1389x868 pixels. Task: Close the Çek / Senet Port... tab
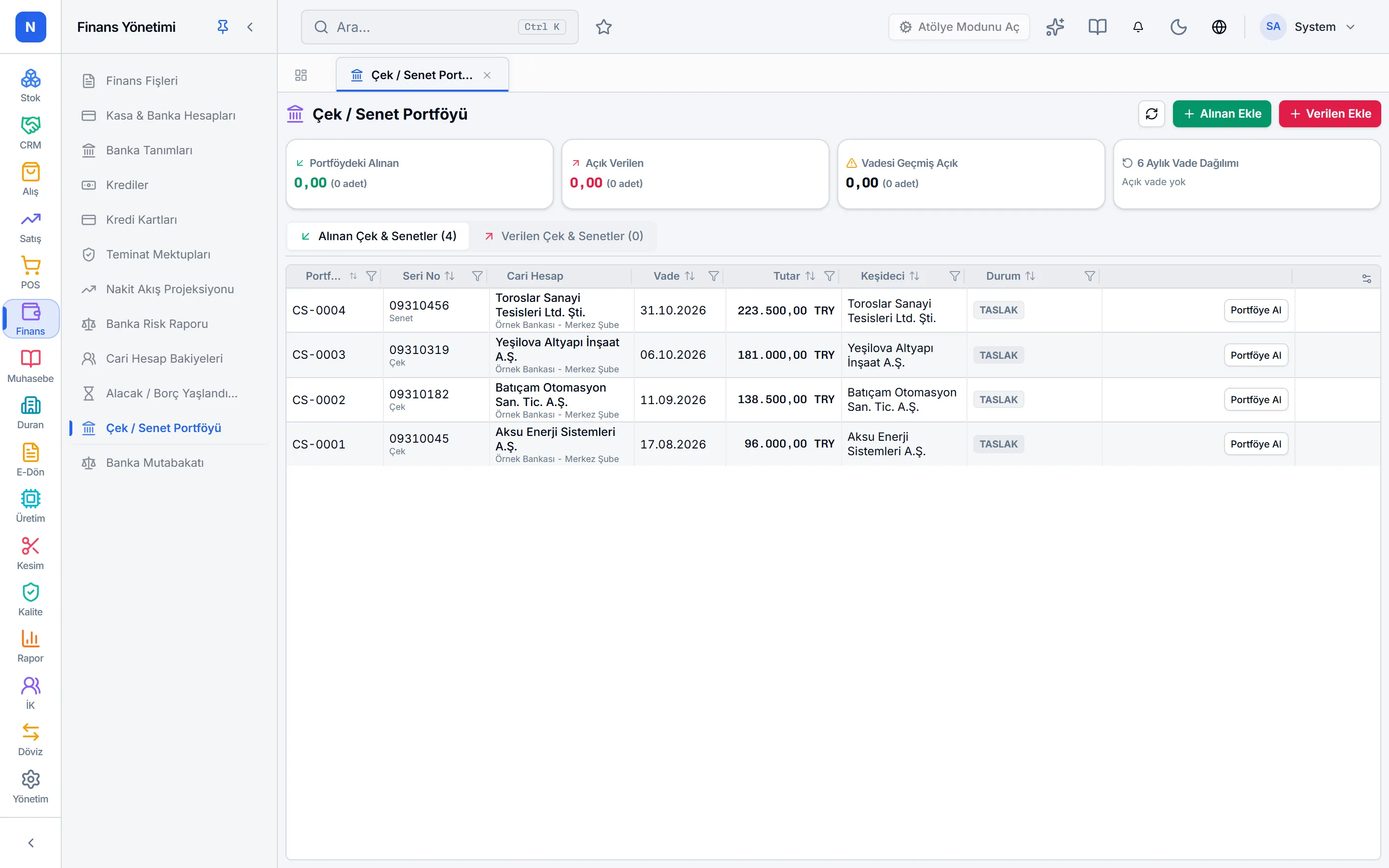tap(487, 75)
